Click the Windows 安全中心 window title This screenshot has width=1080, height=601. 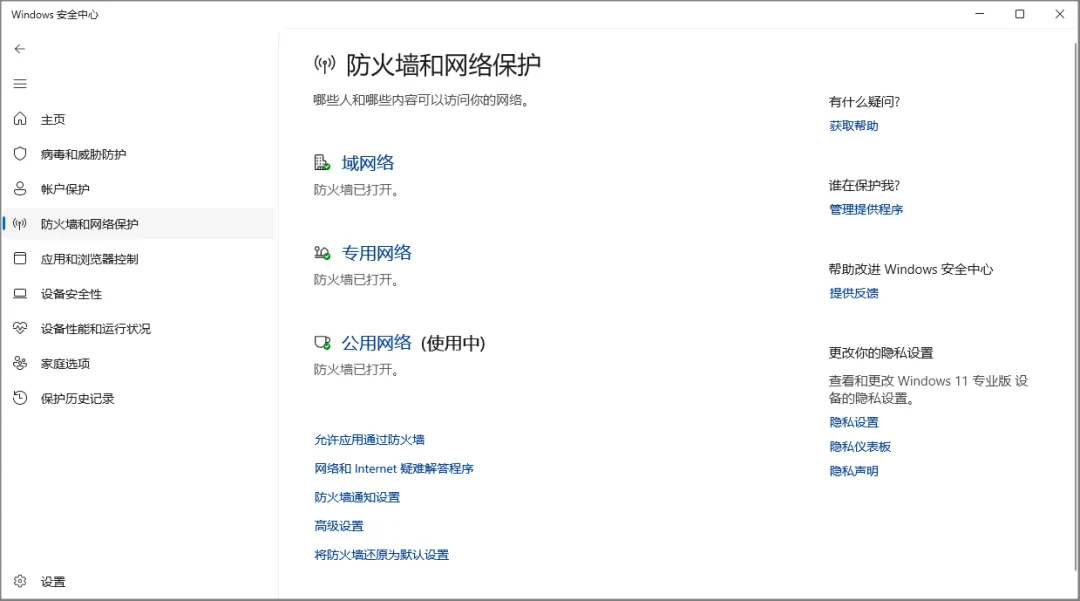click(x=55, y=14)
